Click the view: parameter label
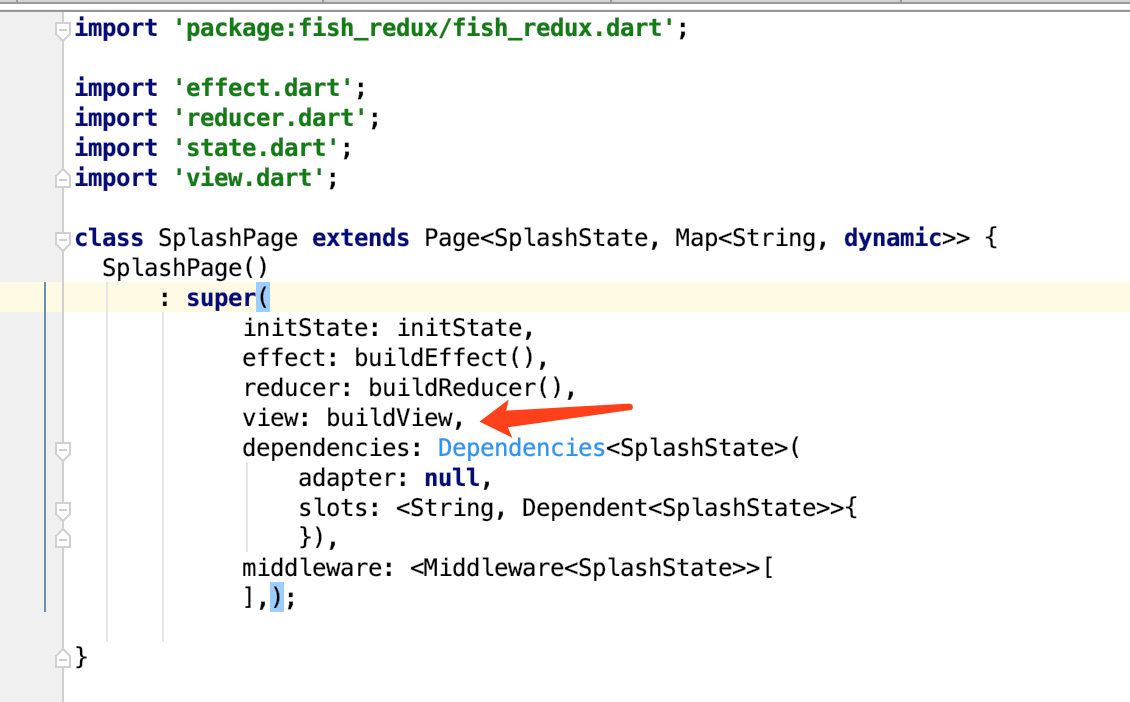The image size is (1130, 702). [x=276, y=418]
